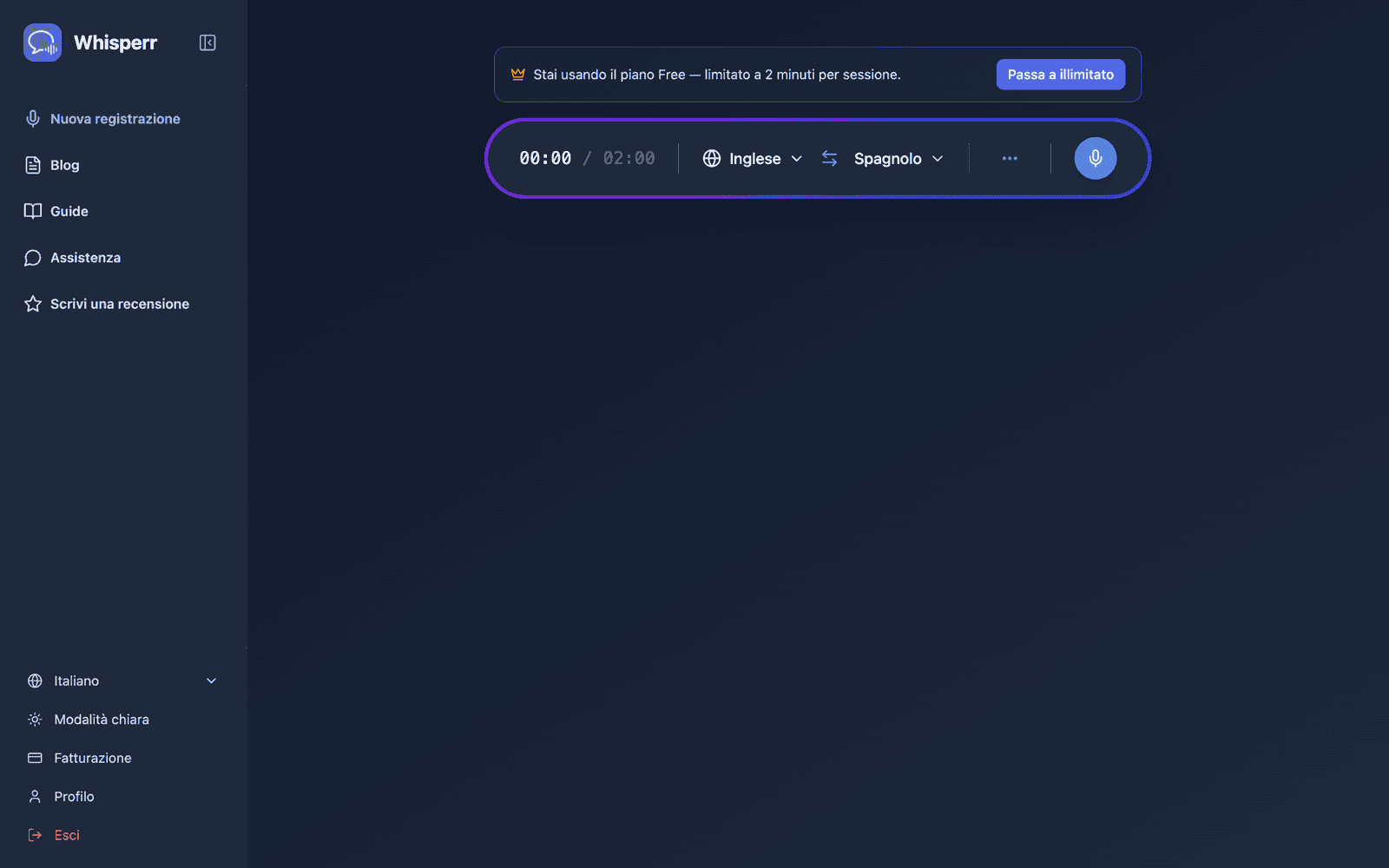Click the star icon beside recensione
Viewport: 1389px width, 868px height.
[33, 304]
